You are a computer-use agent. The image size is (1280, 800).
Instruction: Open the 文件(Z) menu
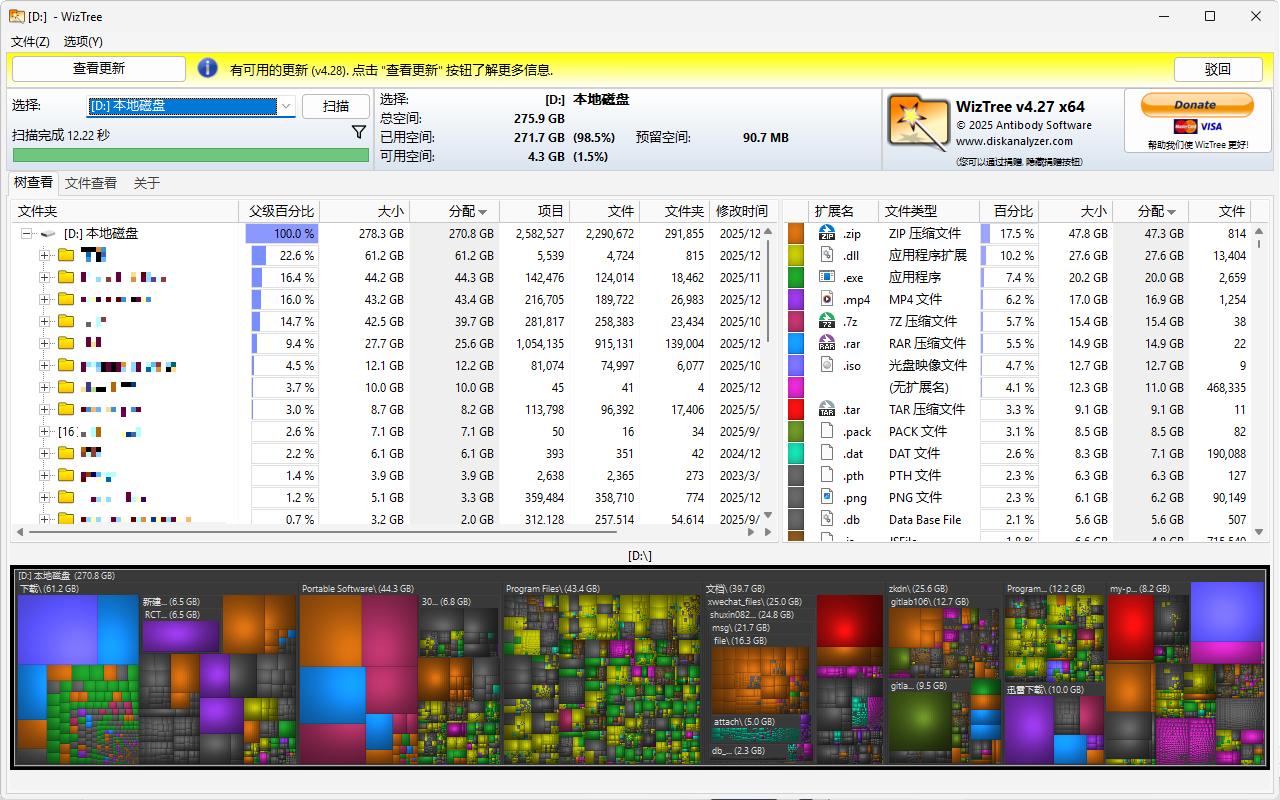30,42
